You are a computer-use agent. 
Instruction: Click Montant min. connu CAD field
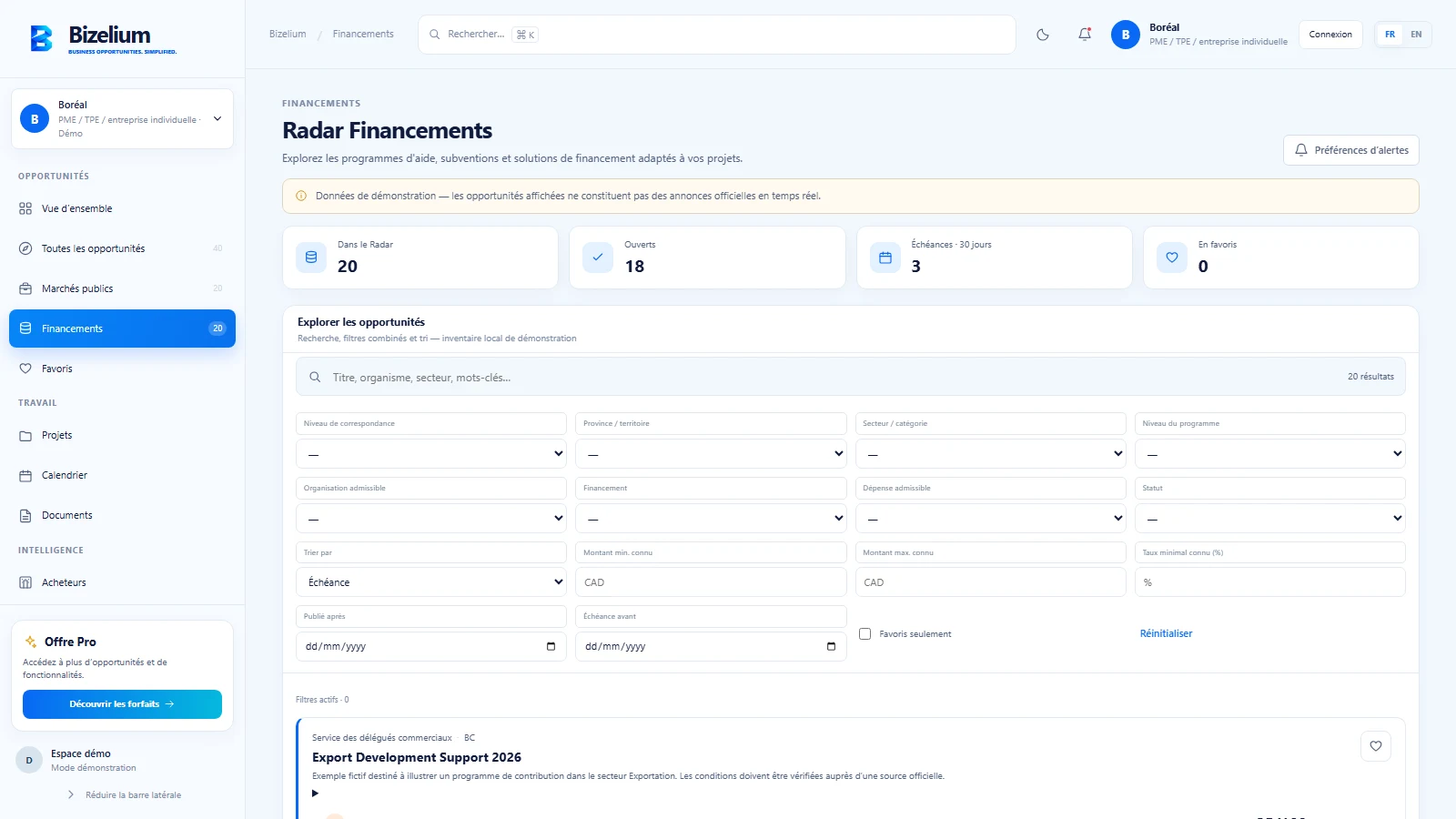tap(711, 582)
